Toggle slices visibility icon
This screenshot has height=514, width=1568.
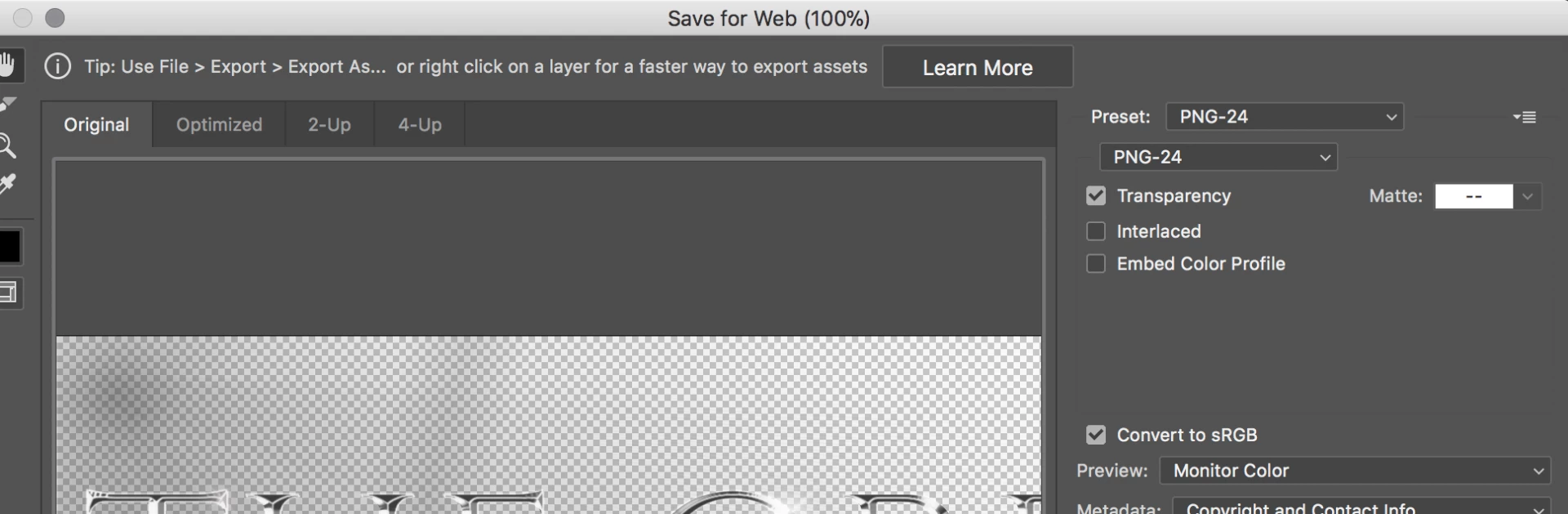(x=9, y=293)
